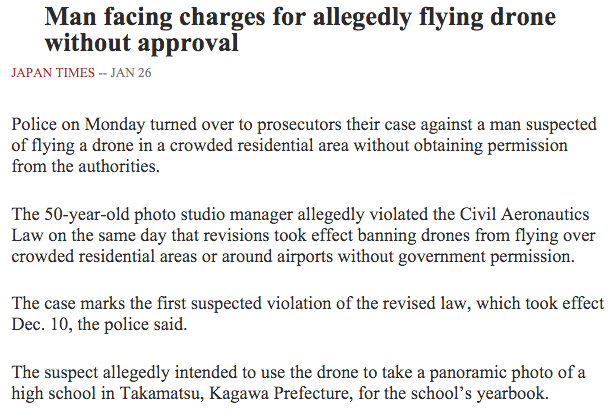This screenshot has width=616, height=417.
Task: Click the phrase 'Civil Aeronautics' in the article
Action: click(524, 215)
